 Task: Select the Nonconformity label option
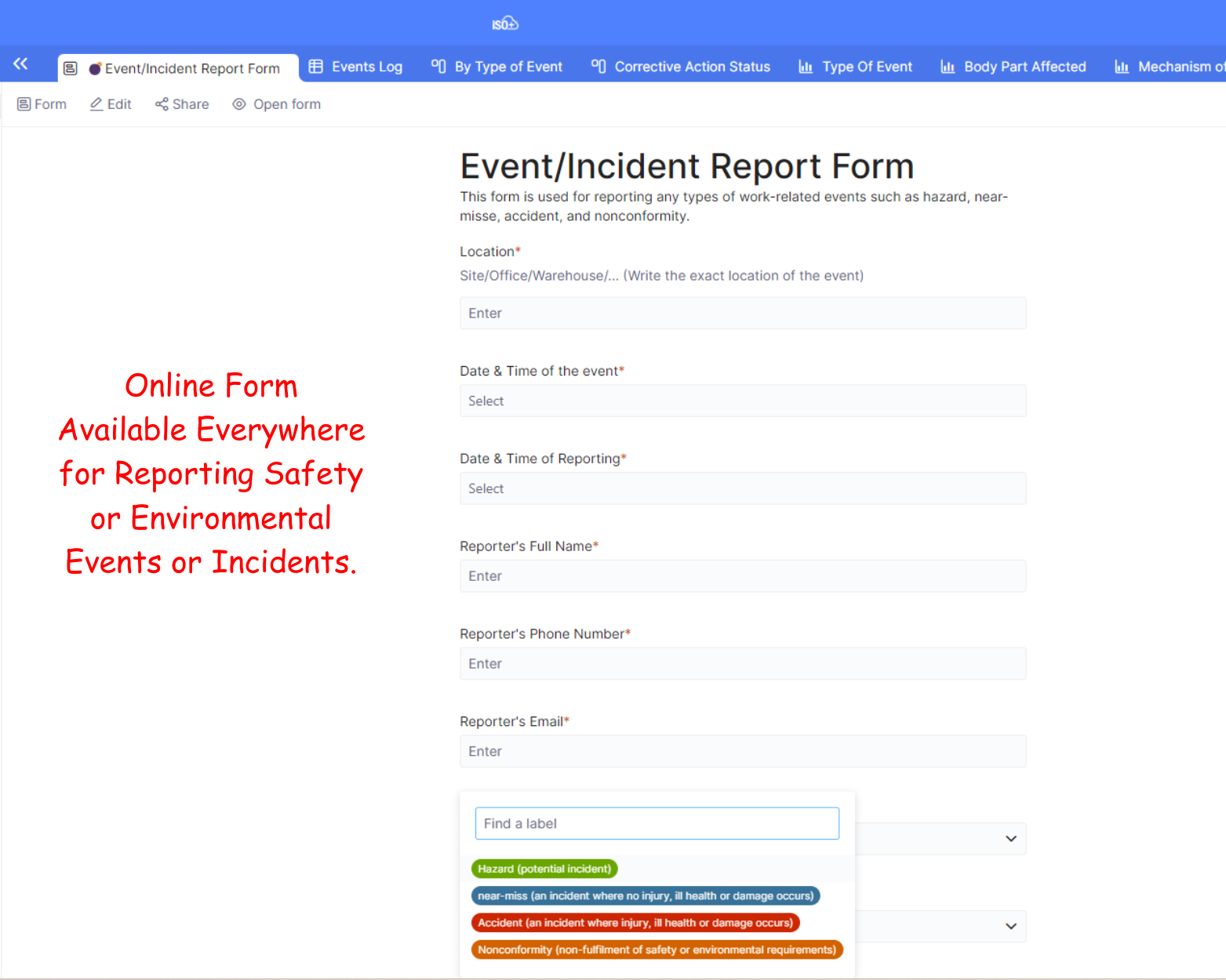tap(657, 949)
